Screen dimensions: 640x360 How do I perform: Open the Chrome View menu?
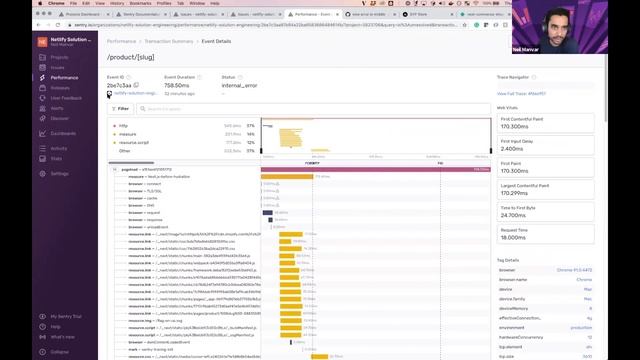click(x=100, y=3)
